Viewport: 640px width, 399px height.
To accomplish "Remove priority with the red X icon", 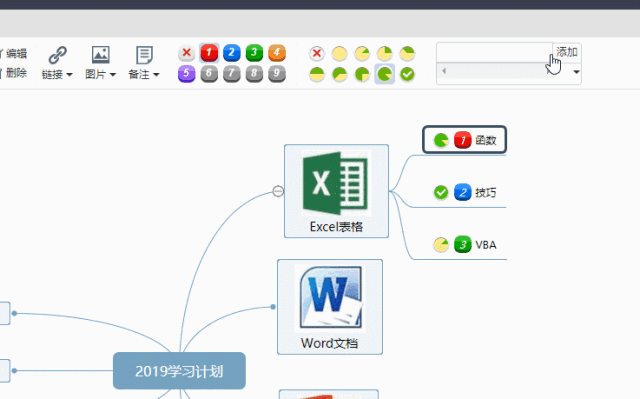I will pos(187,53).
